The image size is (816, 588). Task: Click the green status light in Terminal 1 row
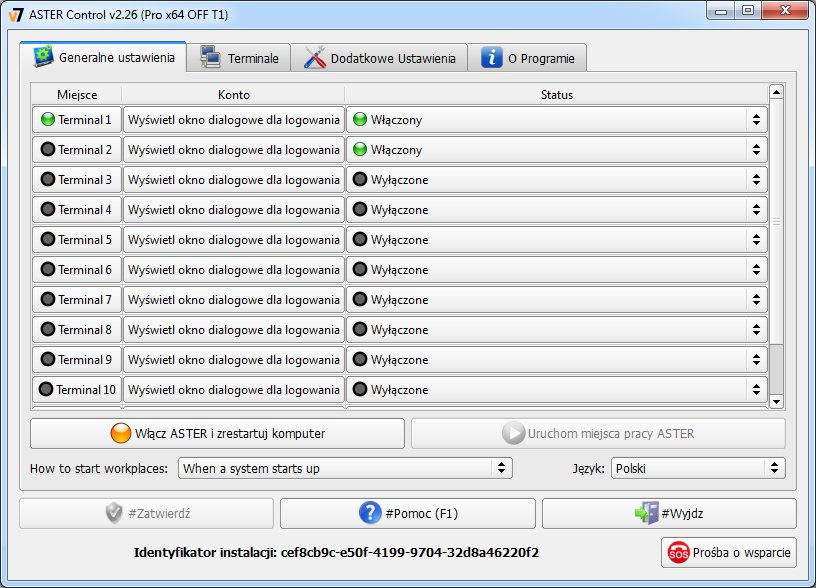pos(360,120)
